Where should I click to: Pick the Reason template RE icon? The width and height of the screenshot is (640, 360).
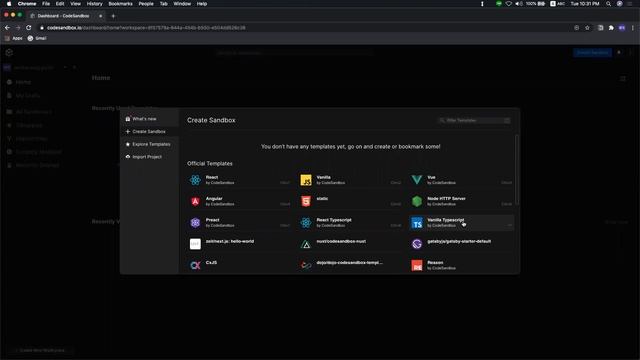[x=417, y=265]
